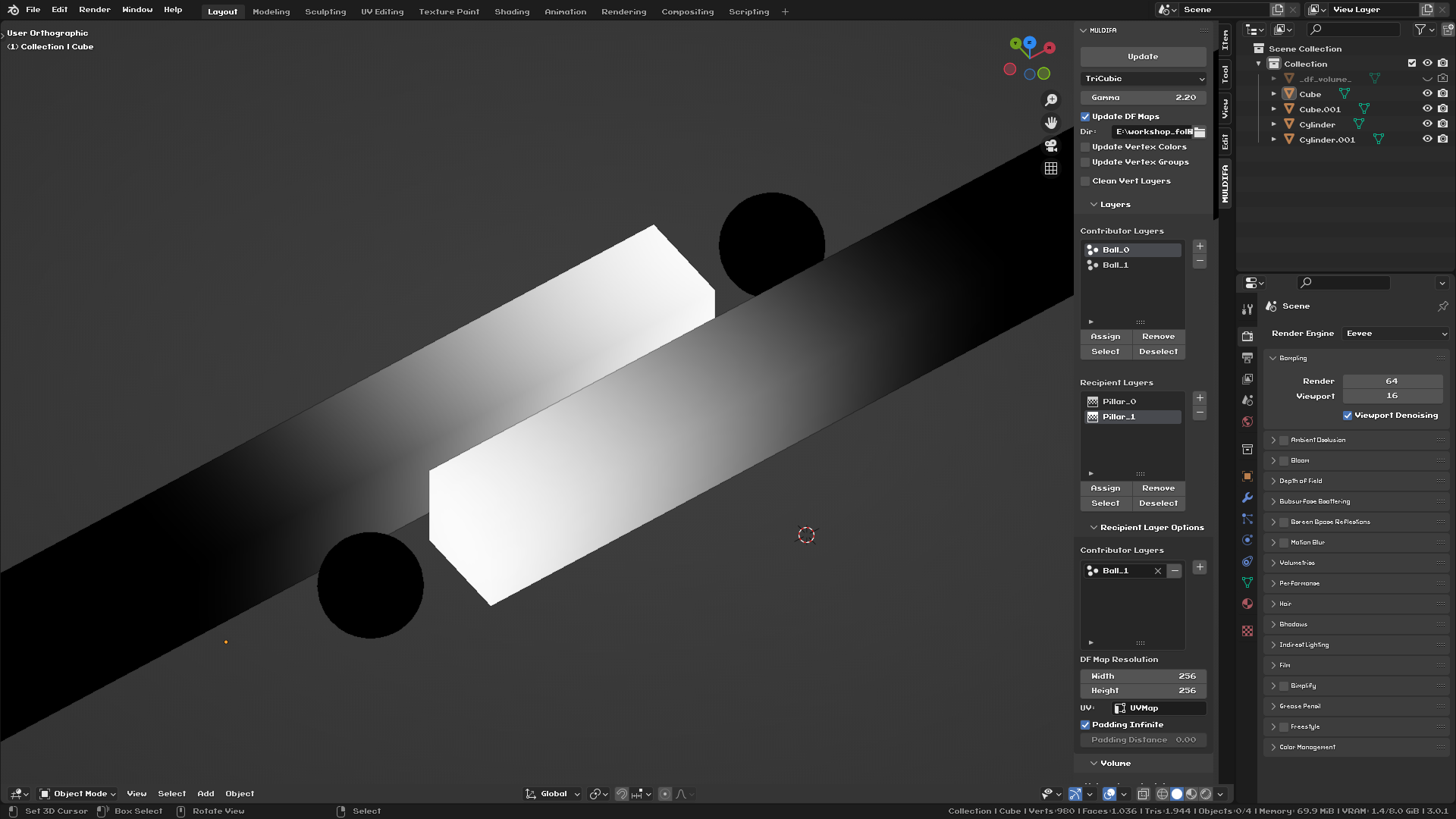This screenshot has height=819, width=1456.
Task: Adjust the Gamma value slider
Action: tap(1143, 97)
